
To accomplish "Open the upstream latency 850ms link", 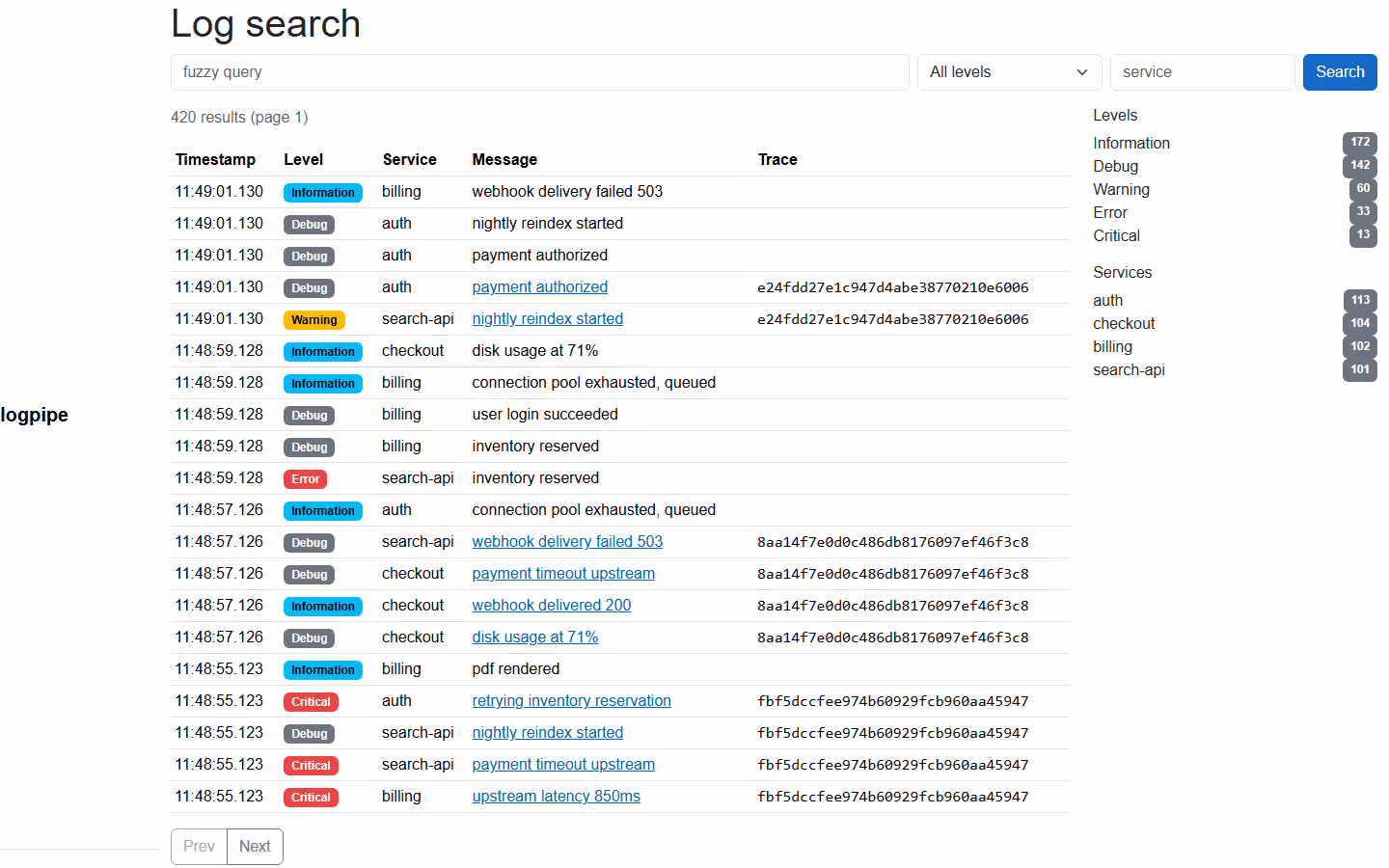I will coord(556,797).
